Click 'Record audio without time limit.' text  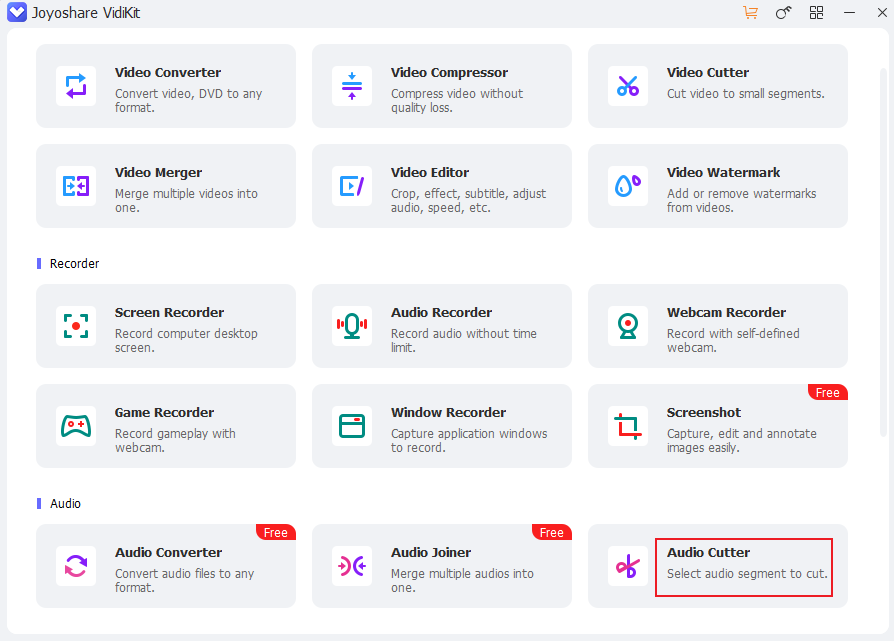(464, 340)
